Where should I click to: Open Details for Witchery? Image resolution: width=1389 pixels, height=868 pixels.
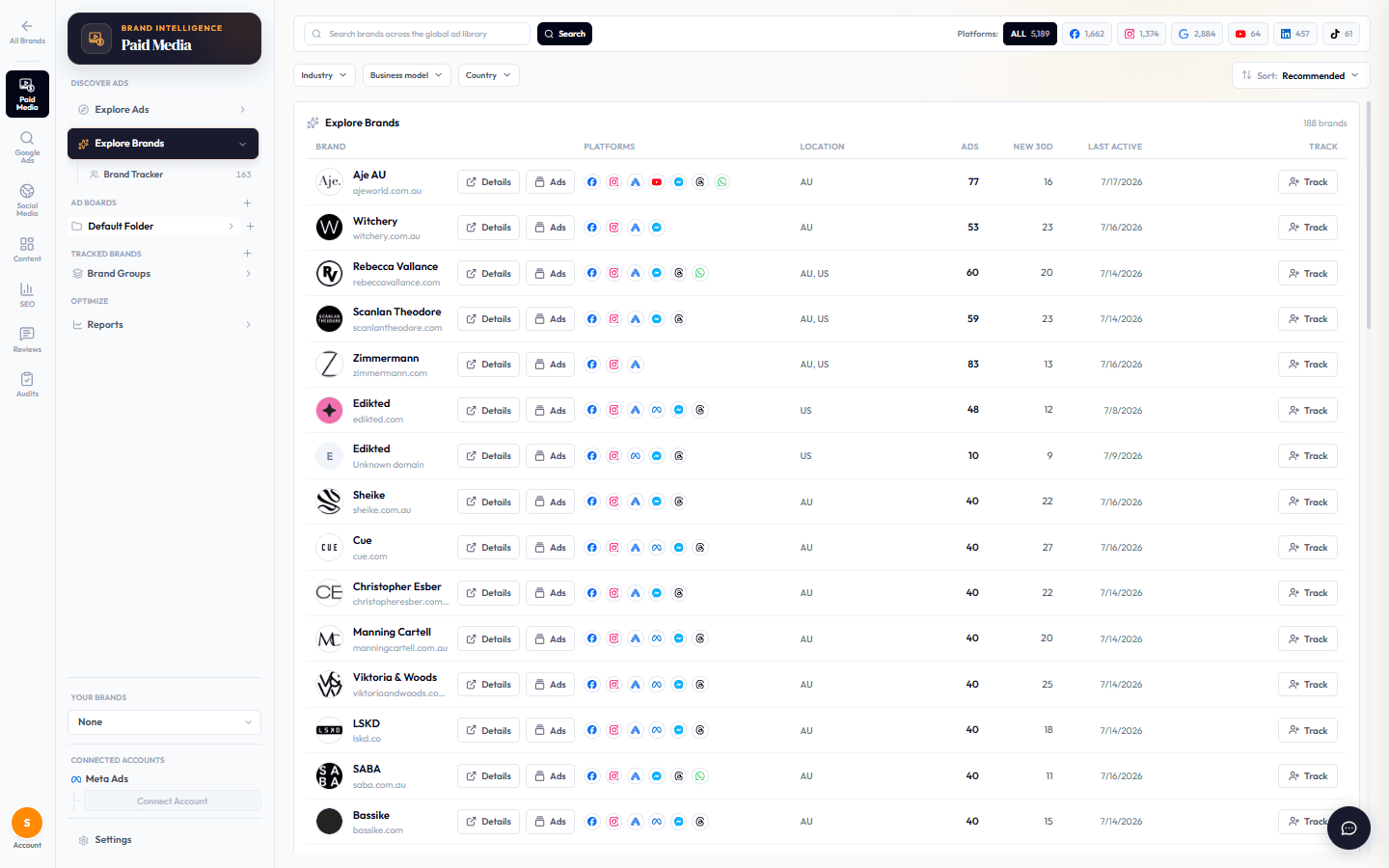[x=488, y=228]
